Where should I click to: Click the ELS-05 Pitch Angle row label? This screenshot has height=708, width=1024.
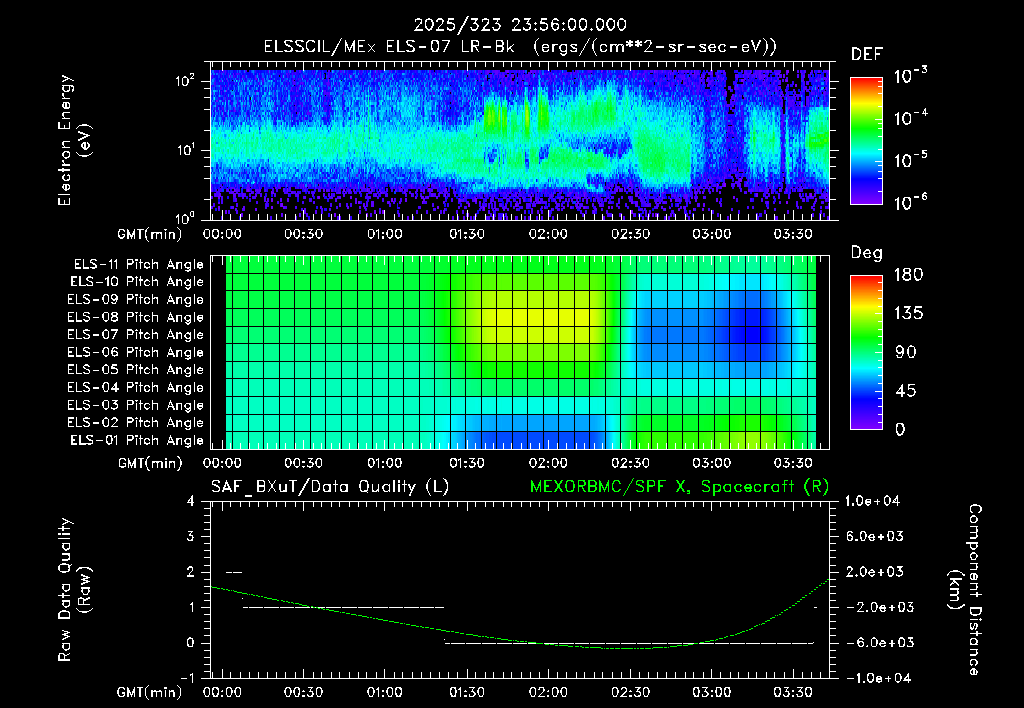point(135,370)
